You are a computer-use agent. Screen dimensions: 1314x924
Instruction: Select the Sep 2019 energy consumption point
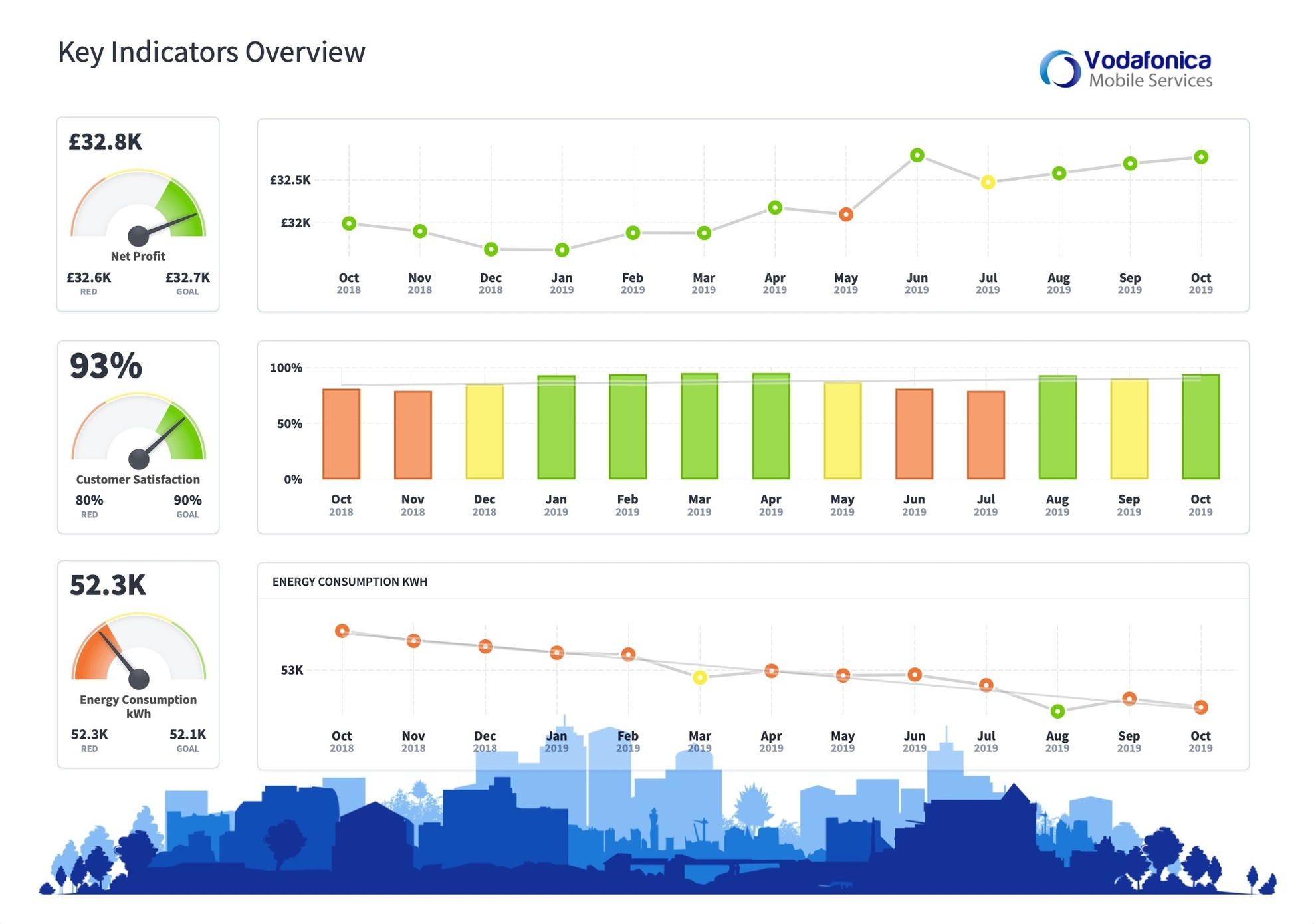pos(1129,699)
